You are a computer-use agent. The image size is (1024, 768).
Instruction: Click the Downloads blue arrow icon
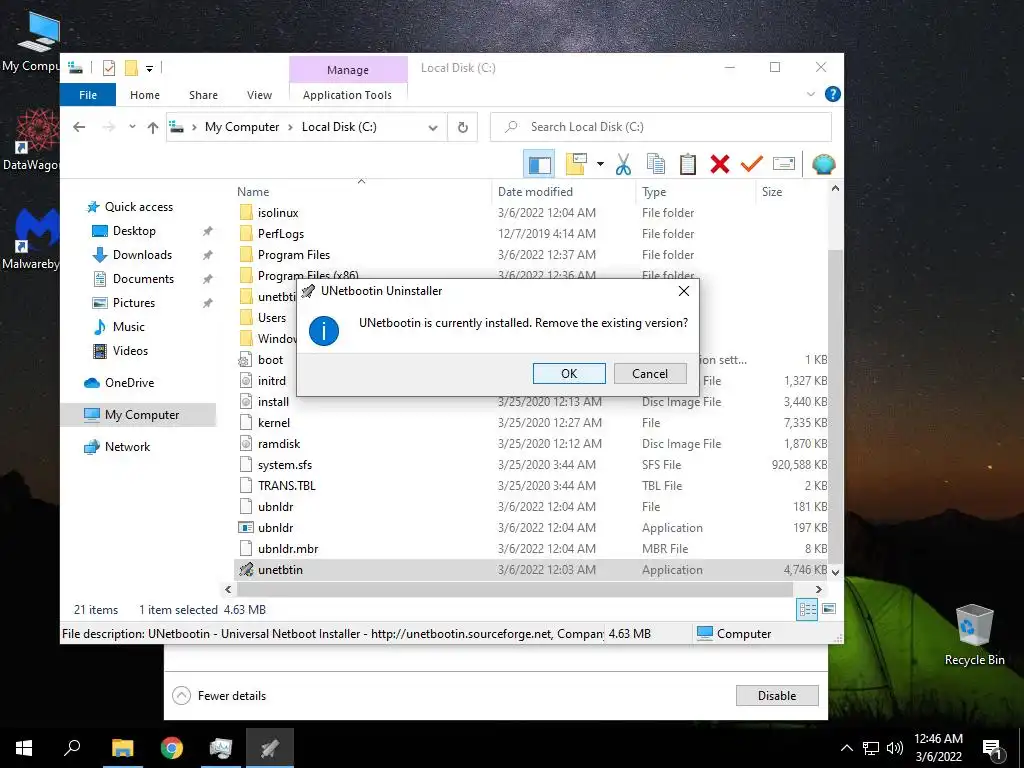pyautogui.click(x=100, y=255)
